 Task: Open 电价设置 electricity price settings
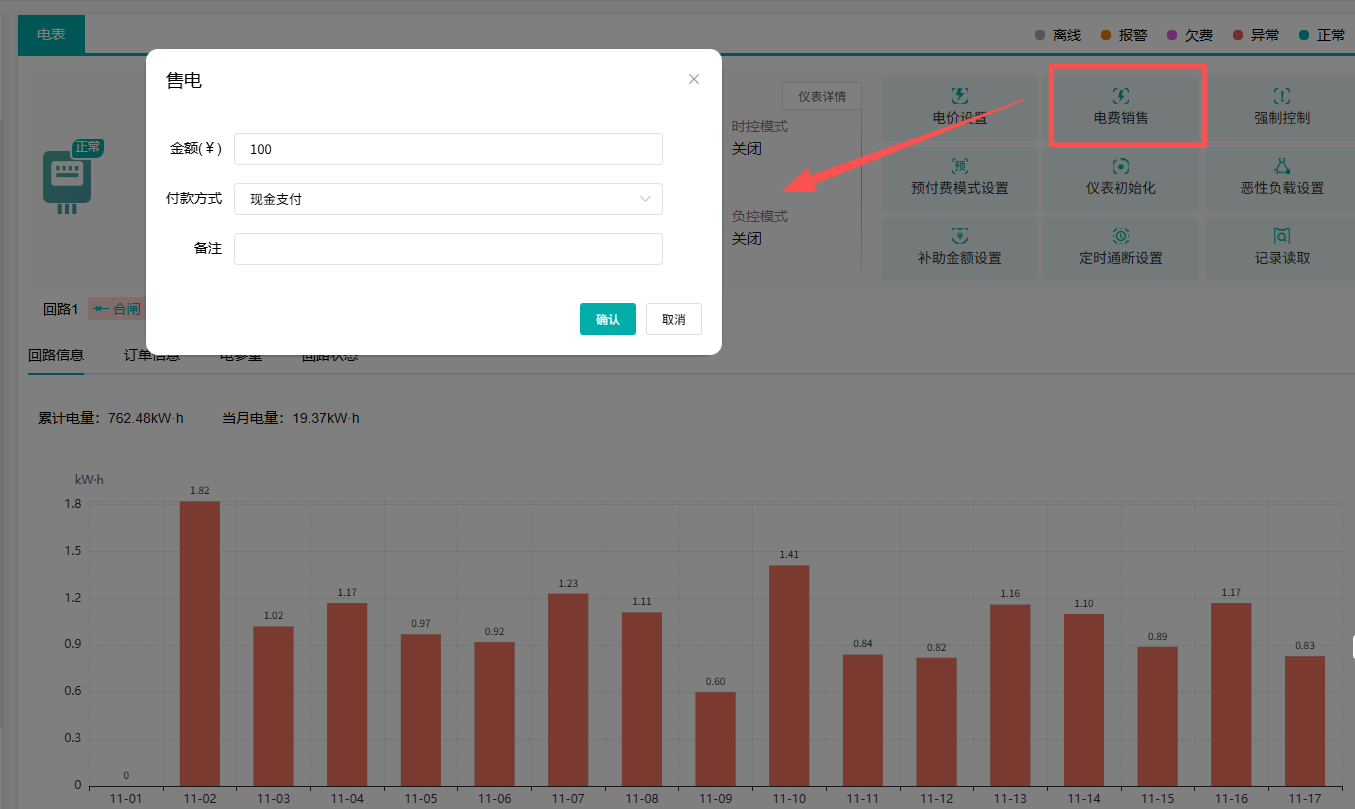pyautogui.click(x=959, y=108)
